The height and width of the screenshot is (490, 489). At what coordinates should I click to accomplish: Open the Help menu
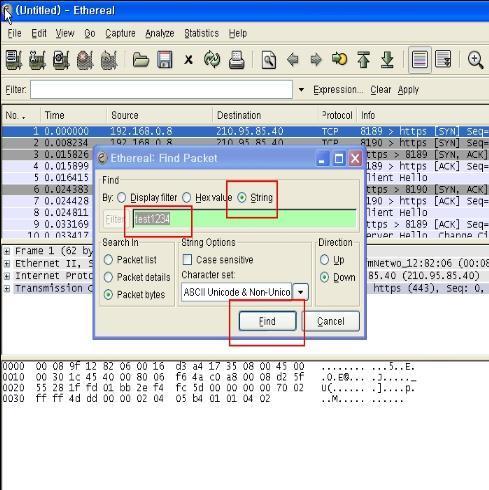point(238,33)
